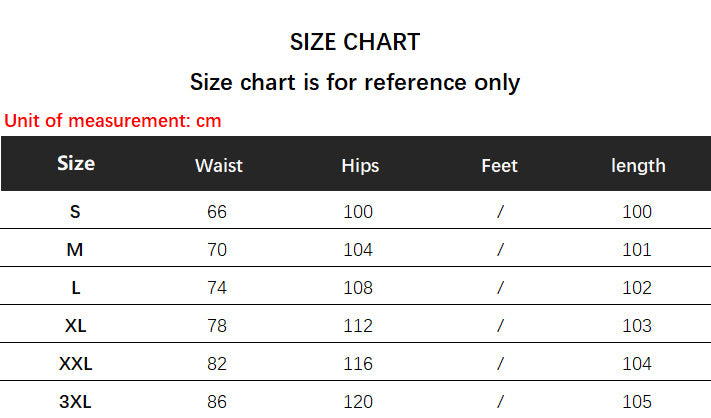Click length value 105 in 3XL row
The height and width of the screenshot is (418, 711).
[637, 402]
